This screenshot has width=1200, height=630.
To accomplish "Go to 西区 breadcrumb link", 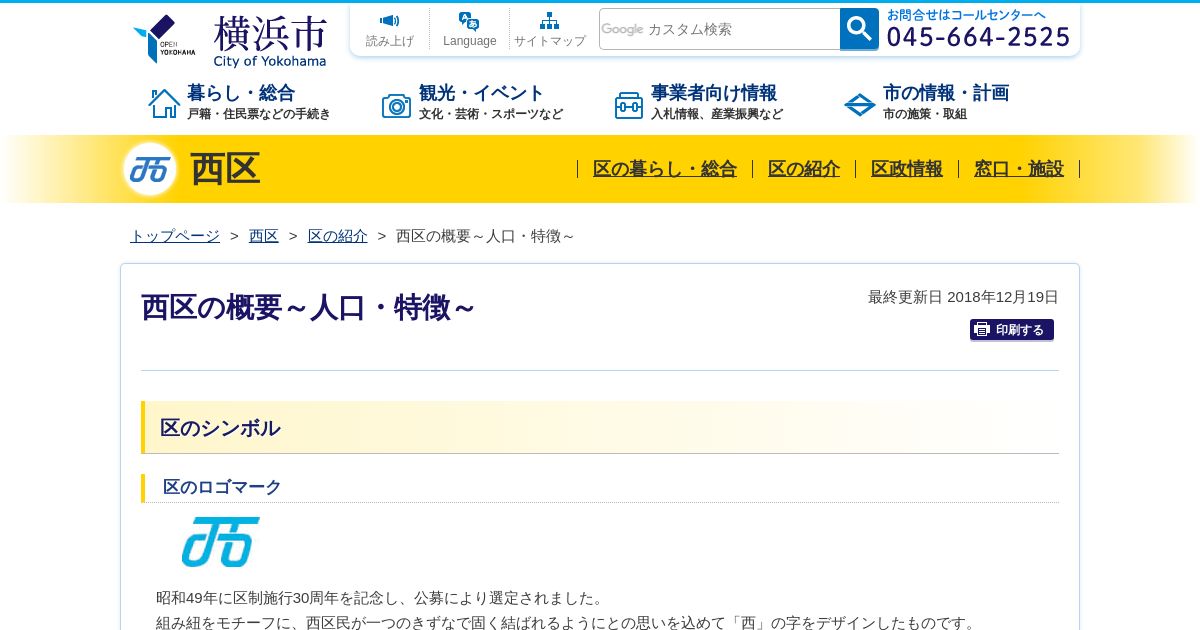I will 264,236.
